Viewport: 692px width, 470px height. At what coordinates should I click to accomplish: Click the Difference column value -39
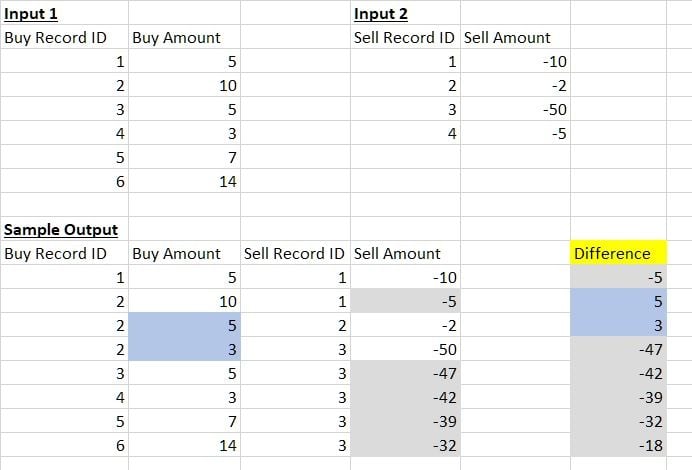[618, 397]
